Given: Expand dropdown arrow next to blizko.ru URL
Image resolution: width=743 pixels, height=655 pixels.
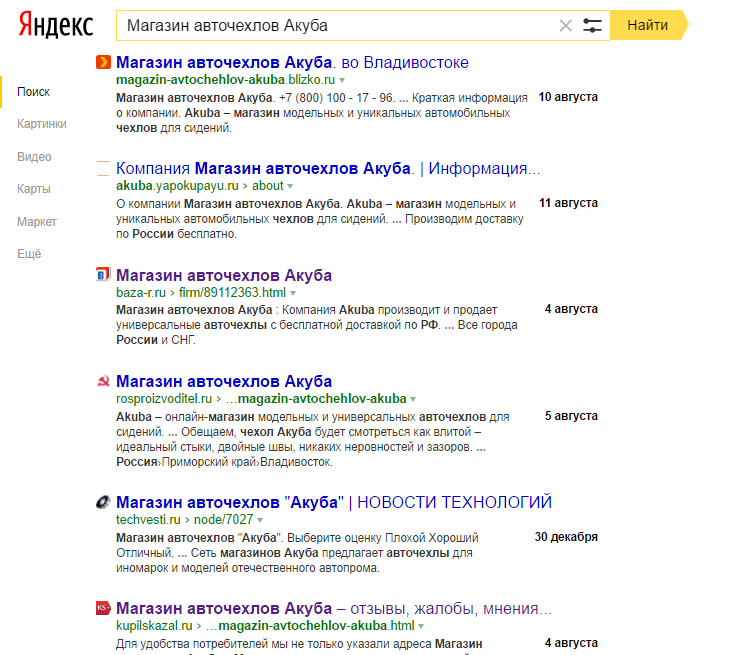Looking at the screenshot, I should 342,80.
